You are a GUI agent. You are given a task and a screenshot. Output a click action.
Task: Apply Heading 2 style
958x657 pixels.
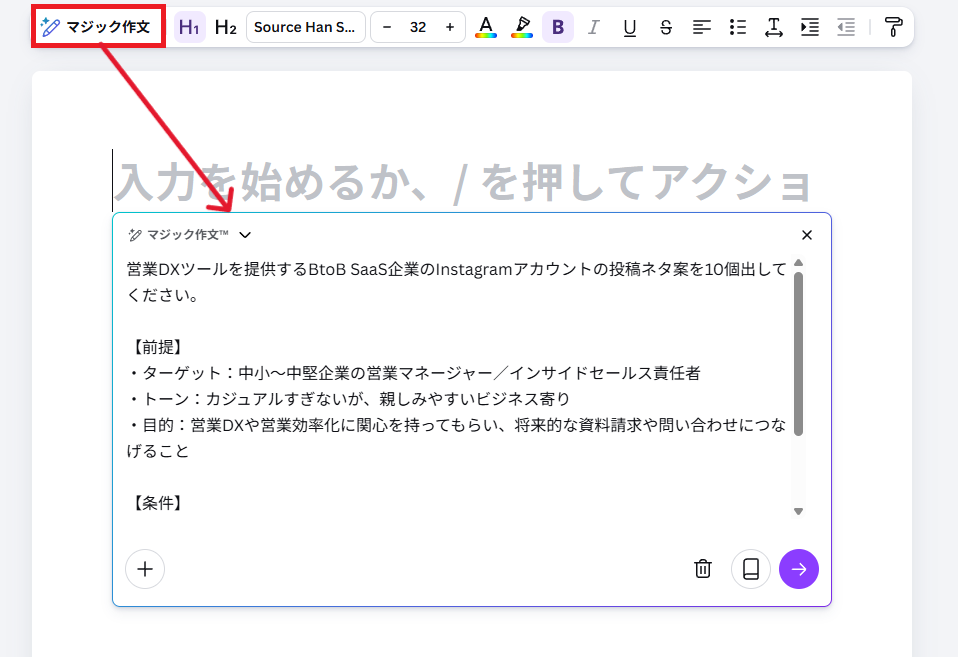coord(226,27)
